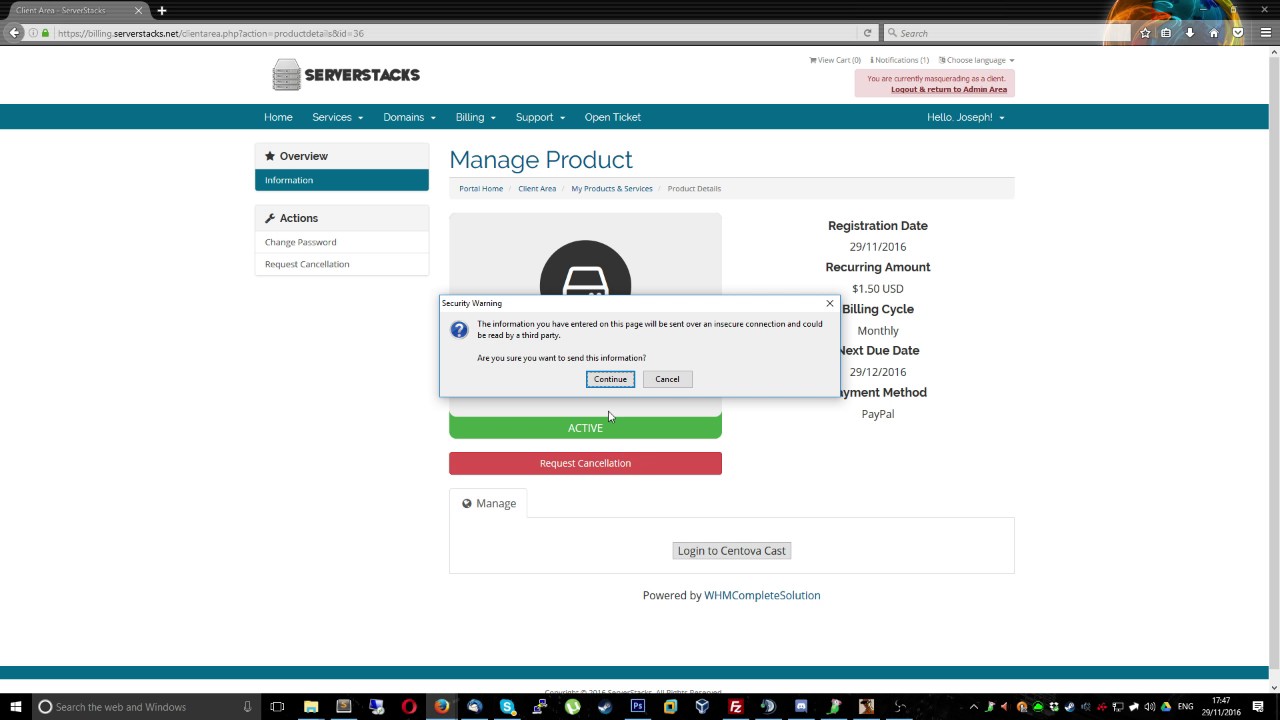Open the WHMCompleteSolution link

pyautogui.click(x=762, y=595)
